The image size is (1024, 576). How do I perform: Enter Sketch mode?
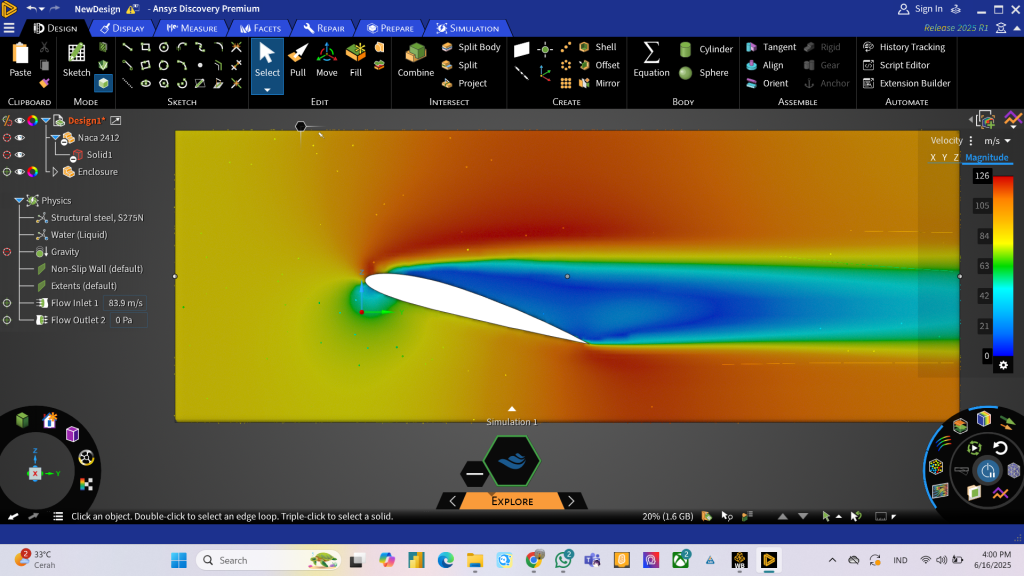pyautogui.click(x=77, y=58)
